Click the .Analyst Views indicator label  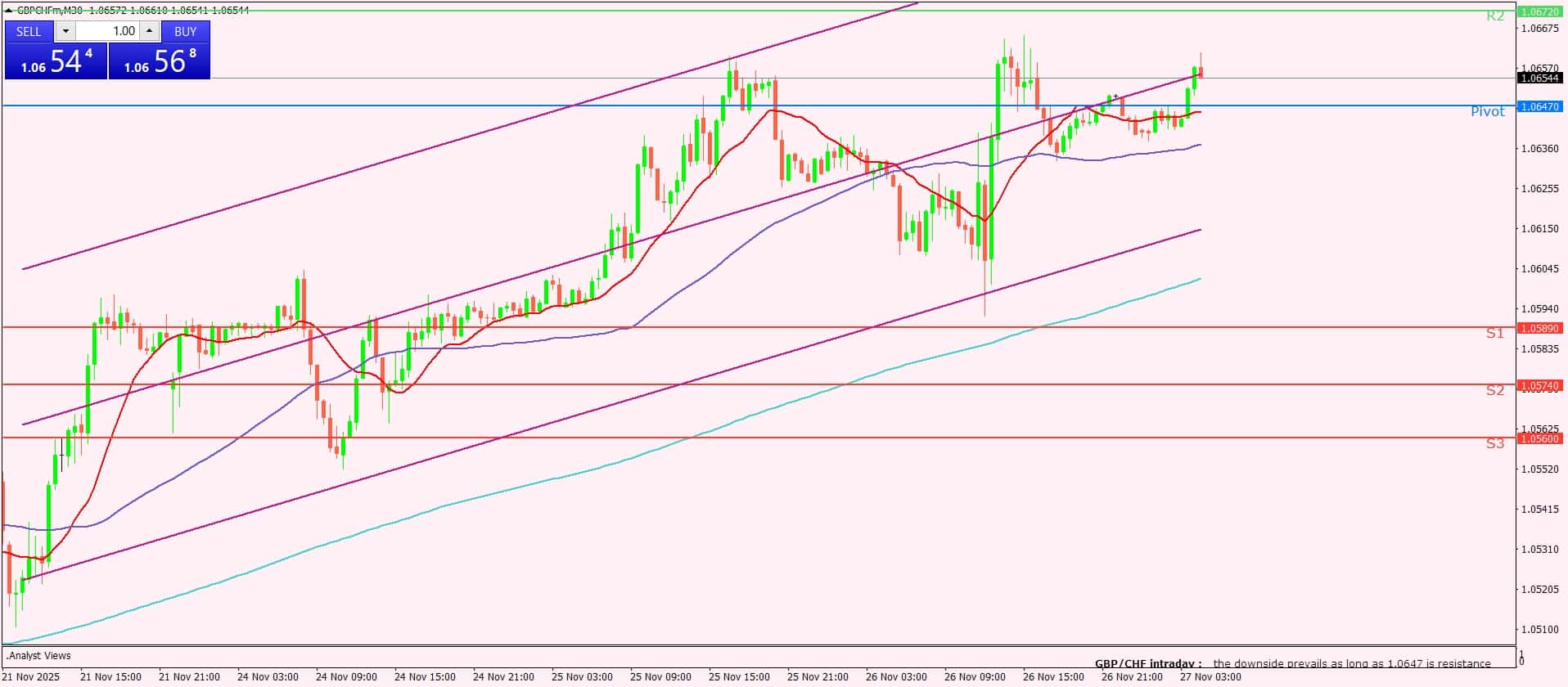click(x=38, y=655)
